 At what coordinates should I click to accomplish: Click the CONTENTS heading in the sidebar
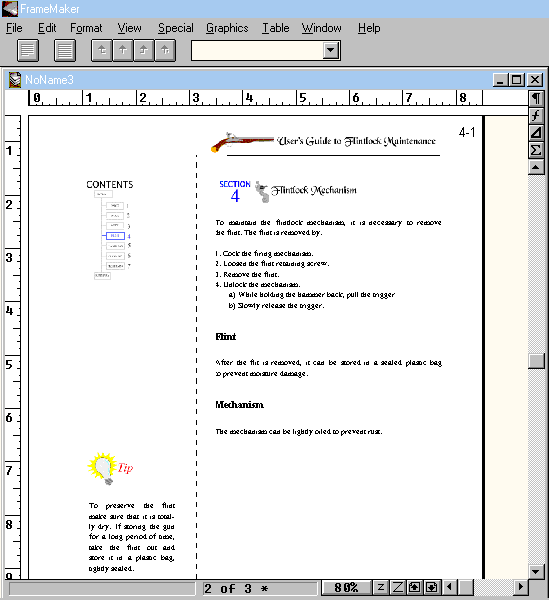tap(110, 184)
